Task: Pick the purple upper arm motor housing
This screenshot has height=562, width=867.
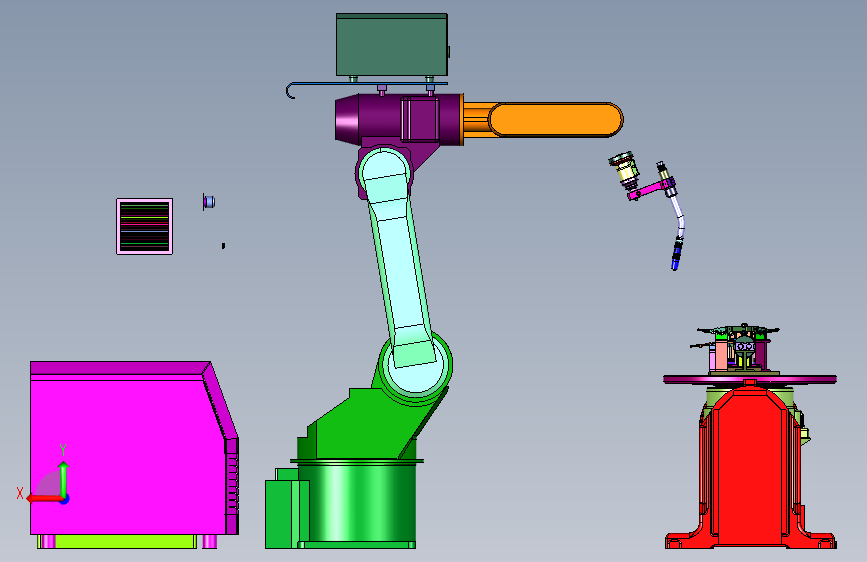Action: click(399, 119)
